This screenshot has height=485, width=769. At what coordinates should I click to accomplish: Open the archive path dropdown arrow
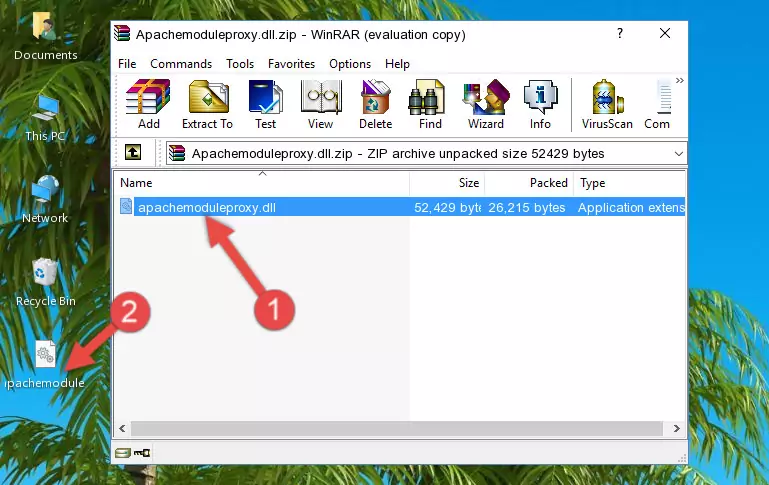(679, 153)
